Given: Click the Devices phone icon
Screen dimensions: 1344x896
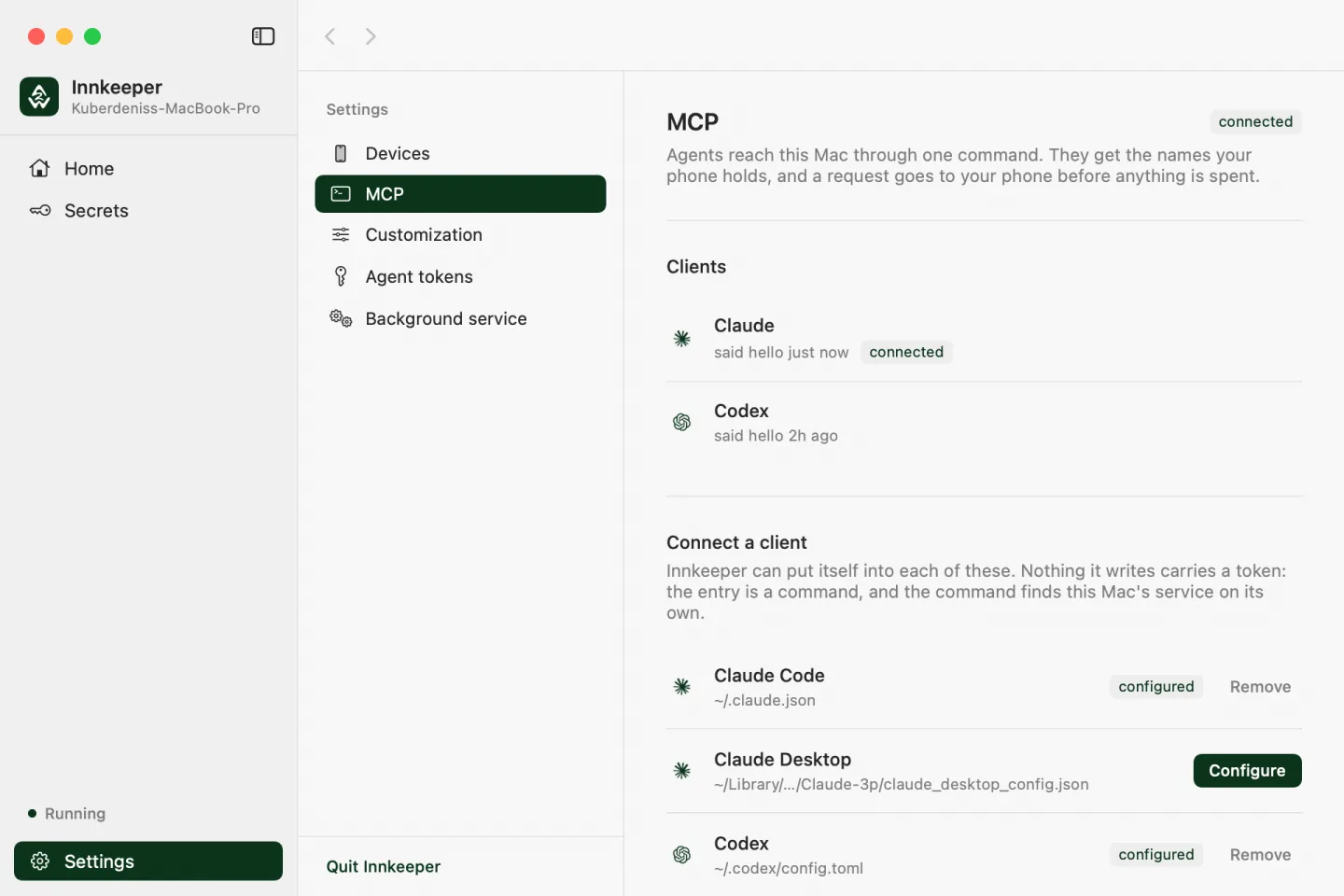Looking at the screenshot, I should [x=341, y=154].
